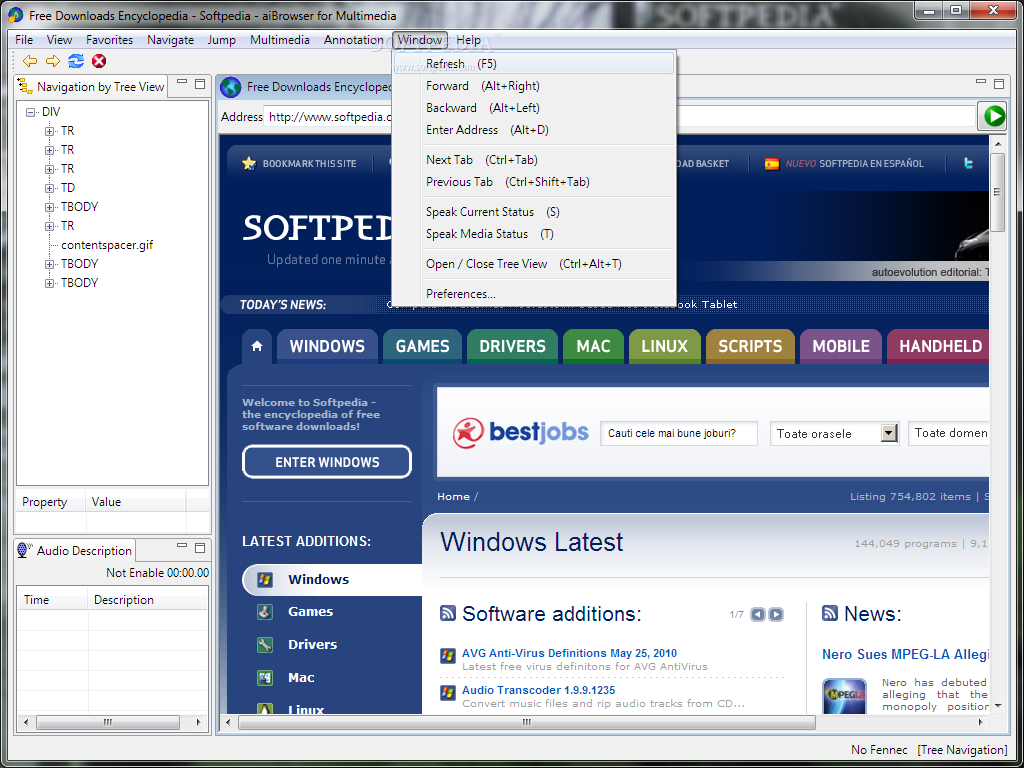Maximize the Audio Description panel

pos(200,547)
